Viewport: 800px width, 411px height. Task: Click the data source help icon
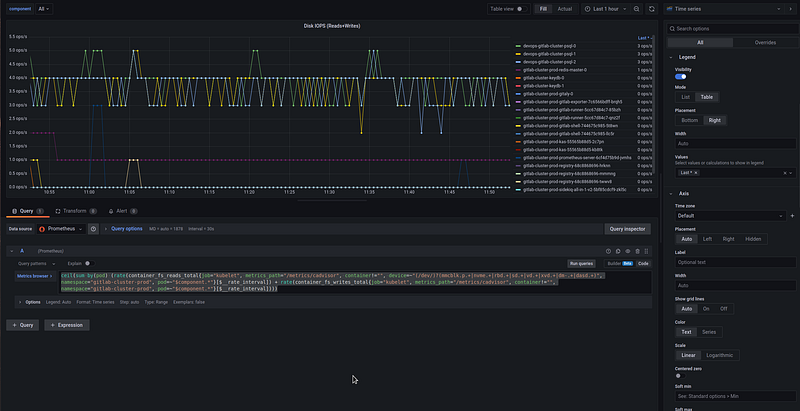93,229
